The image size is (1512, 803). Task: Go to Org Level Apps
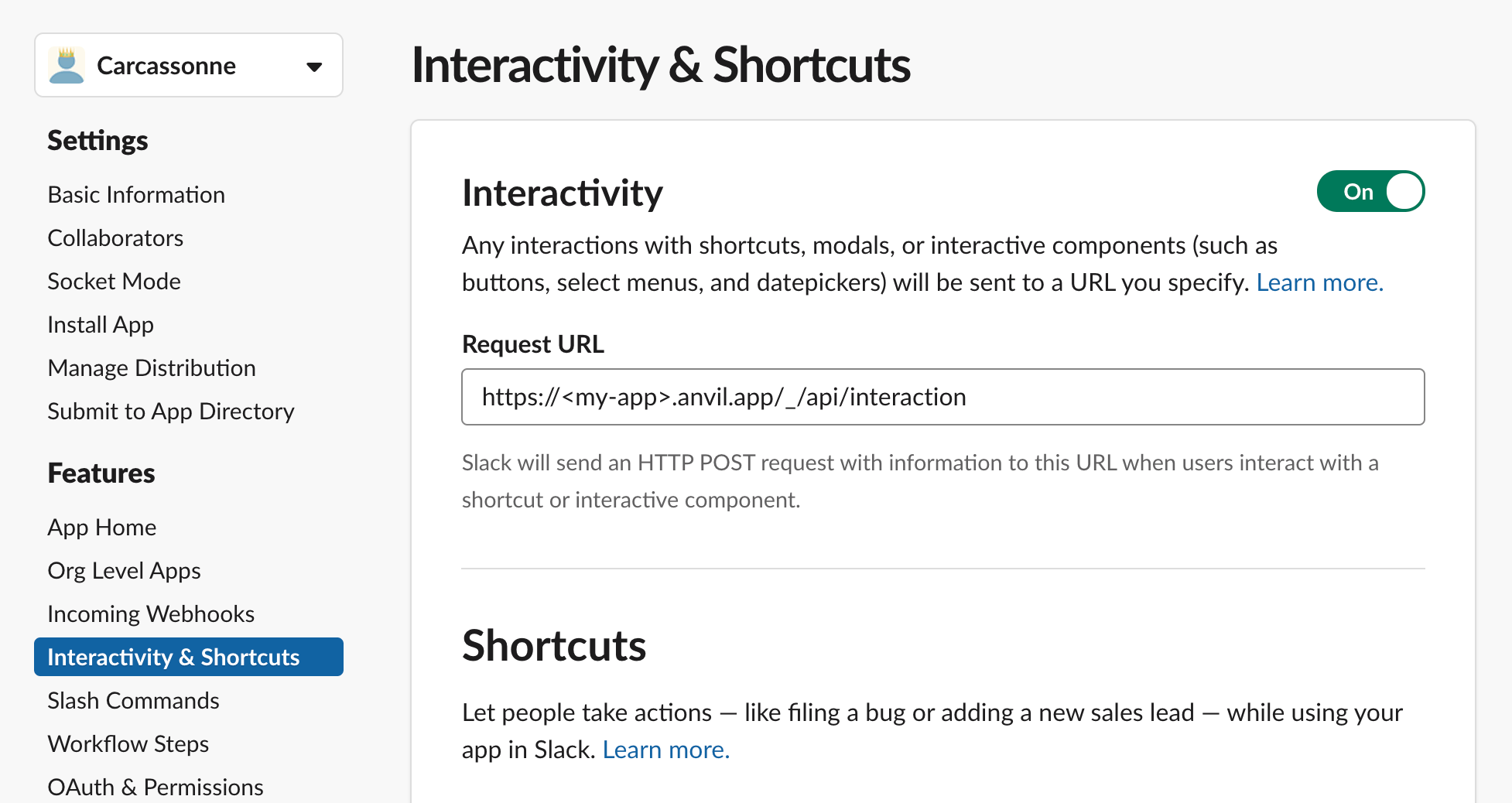(124, 570)
